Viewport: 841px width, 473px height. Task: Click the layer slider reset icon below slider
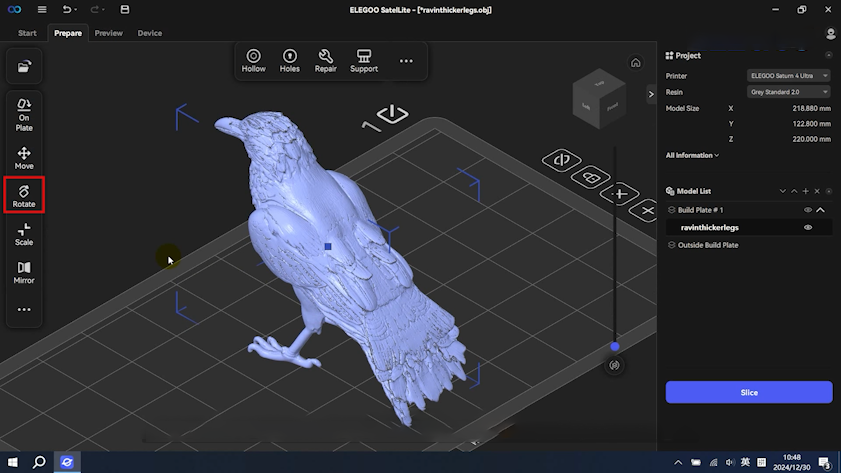click(615, 366)
